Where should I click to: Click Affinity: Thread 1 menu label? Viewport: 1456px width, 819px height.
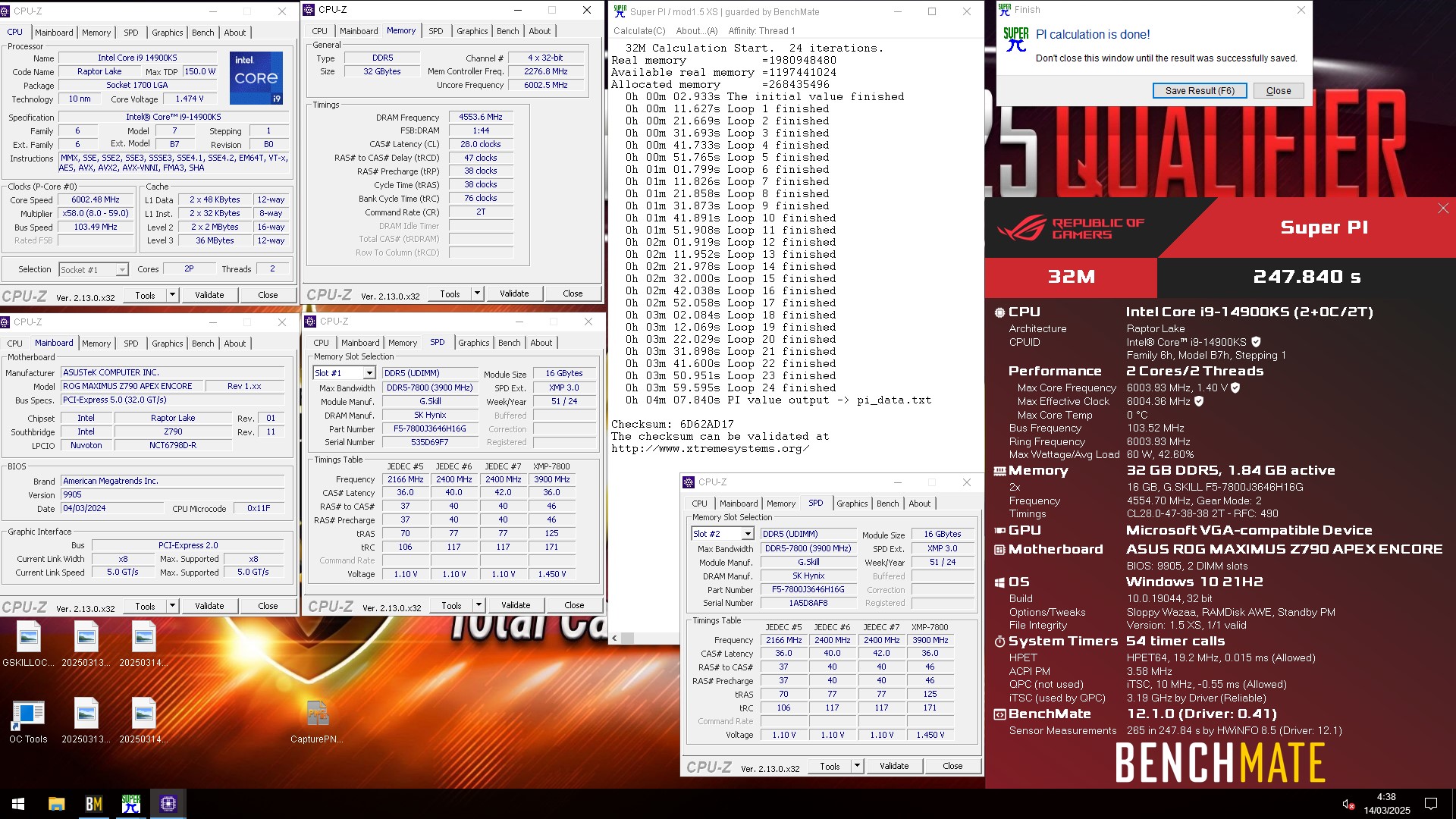click(x=761, y=31)
